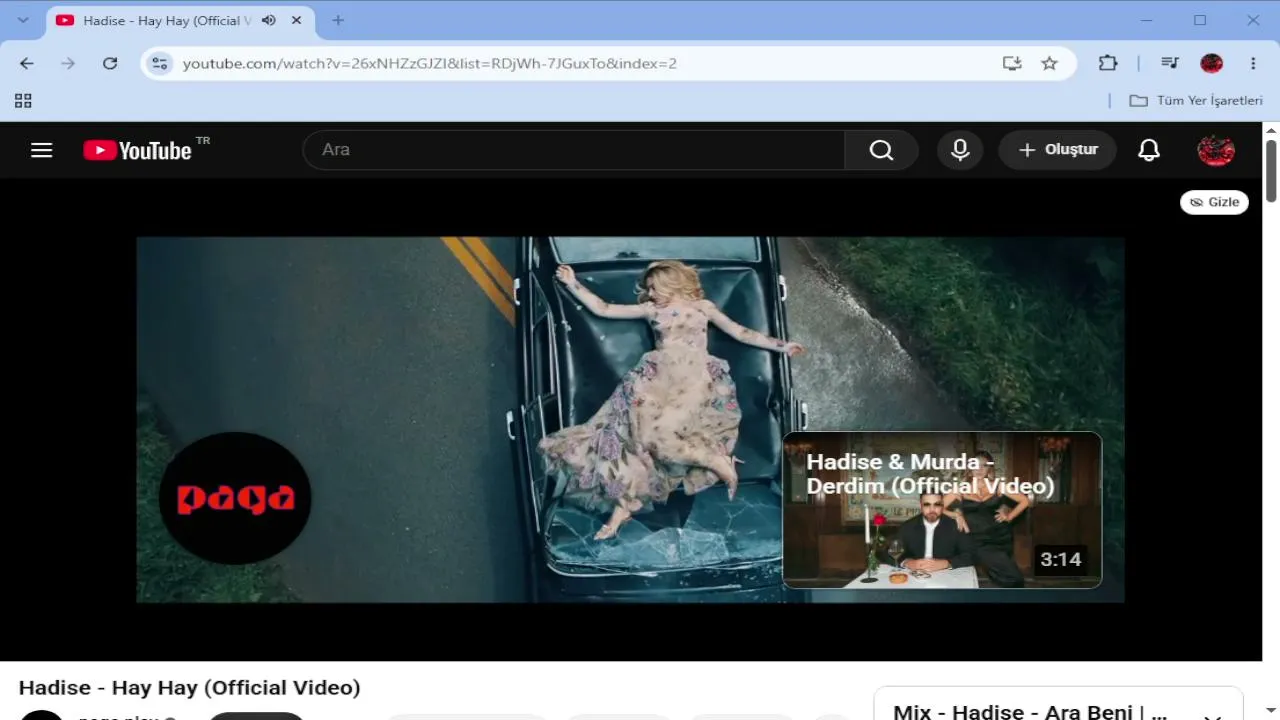View site information for youtube.com
Viewport: 1280px width, 720px height.
click(159, 63)
